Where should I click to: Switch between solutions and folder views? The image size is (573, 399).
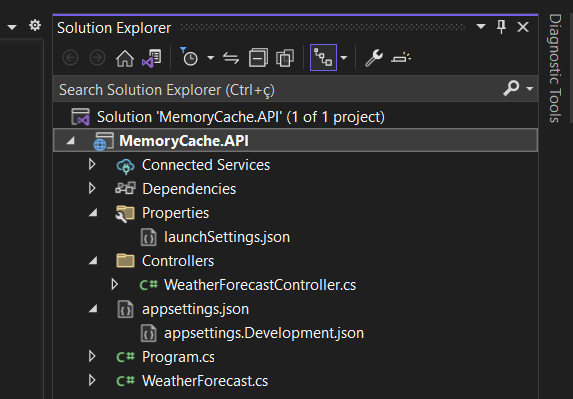152,58
